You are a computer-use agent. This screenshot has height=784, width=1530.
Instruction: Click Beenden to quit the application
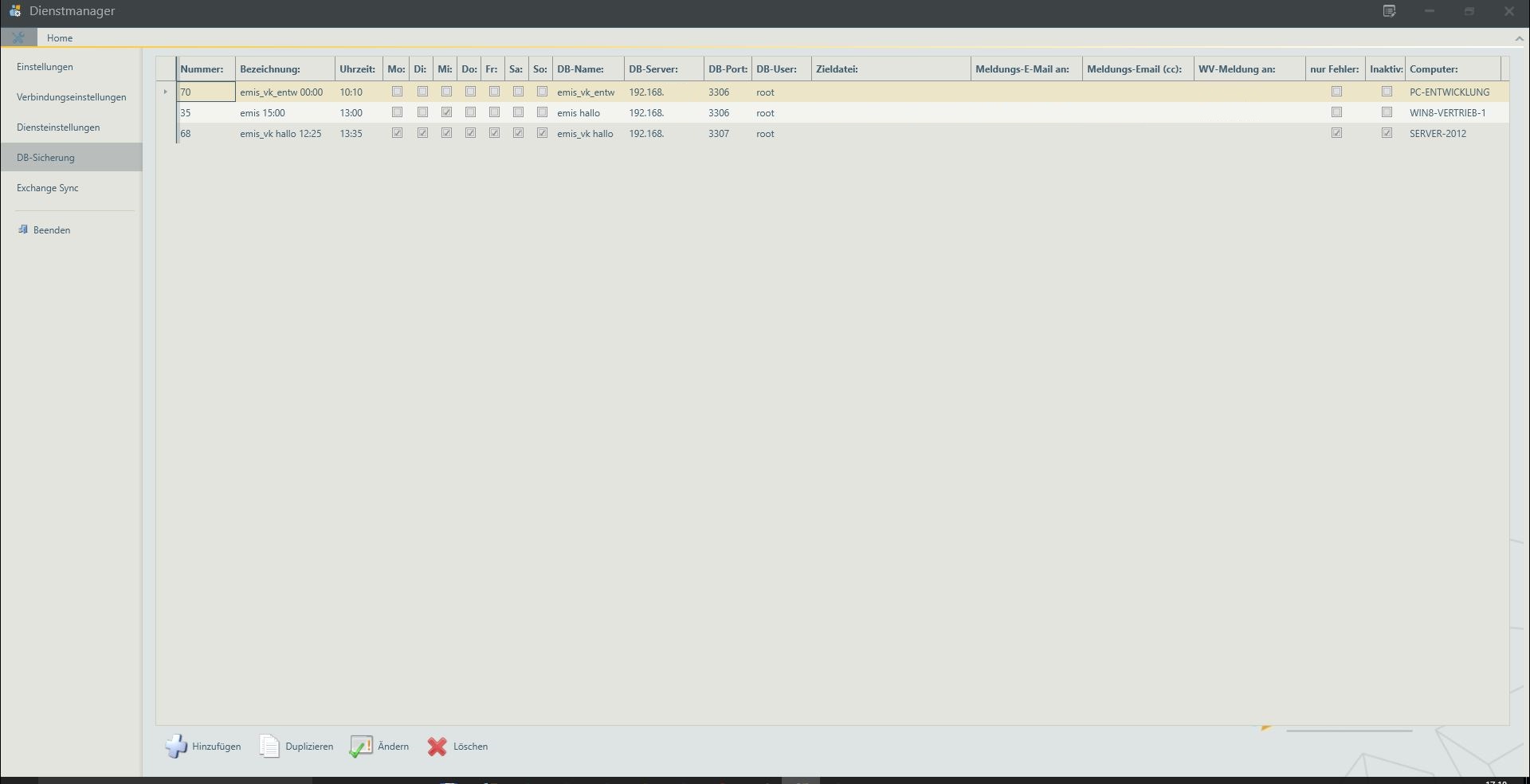(52, 230)
